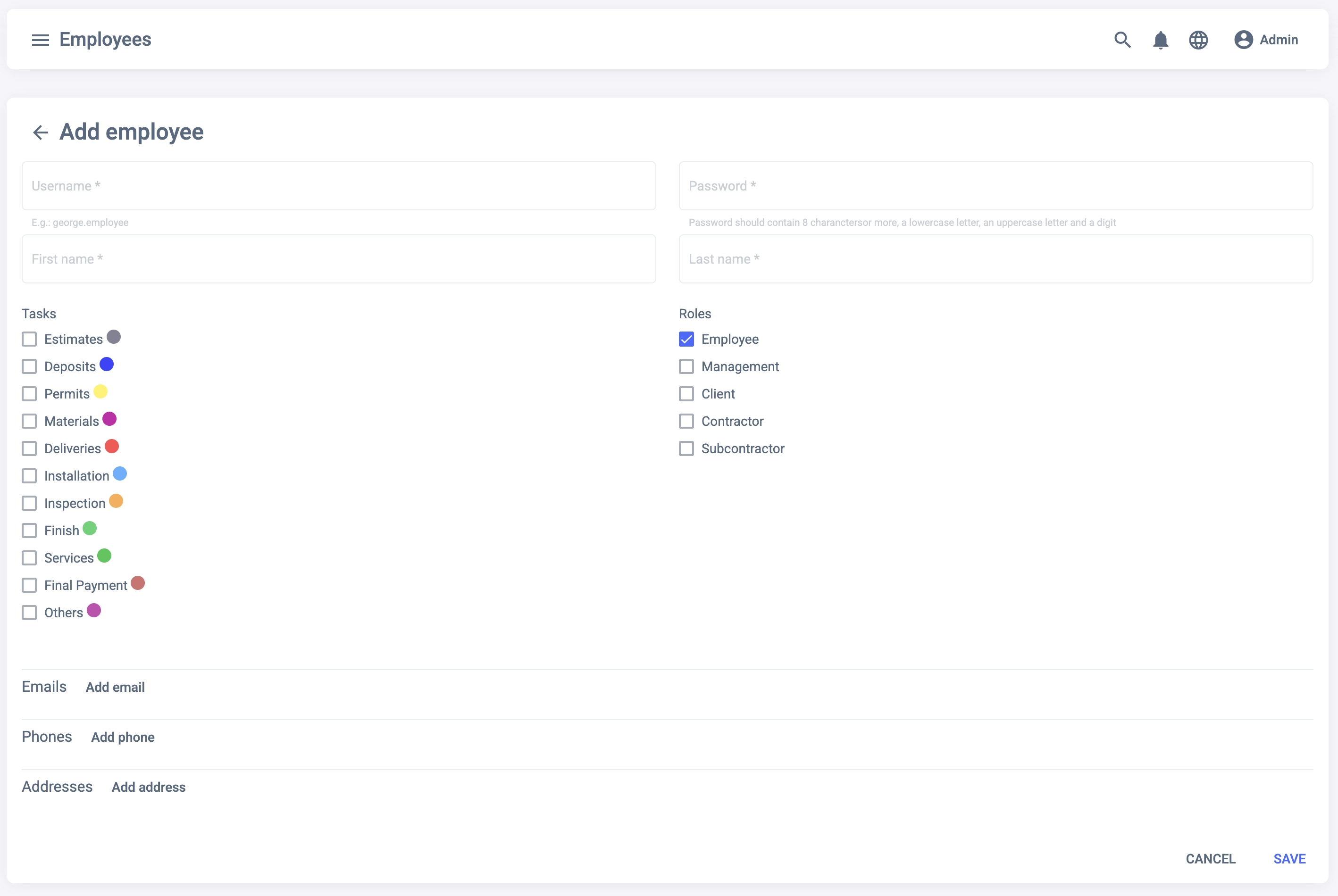Click the search magnifier icon
Screen dimensions: 1338x896
1122,40
